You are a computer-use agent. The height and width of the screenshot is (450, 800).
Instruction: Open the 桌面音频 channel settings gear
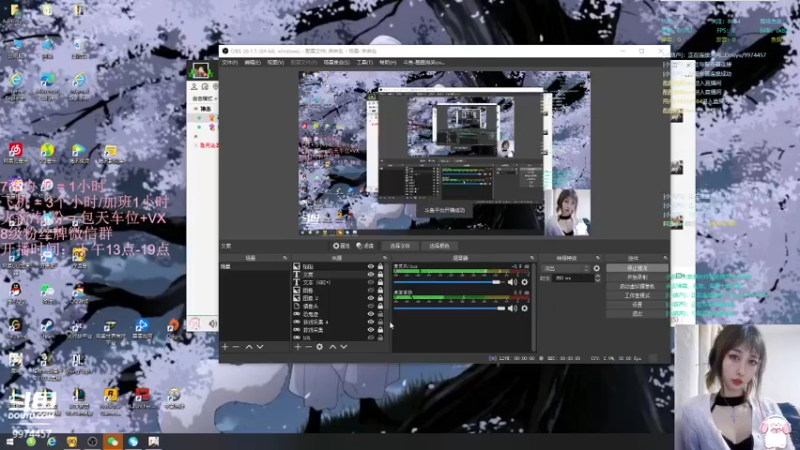[524, 308]
